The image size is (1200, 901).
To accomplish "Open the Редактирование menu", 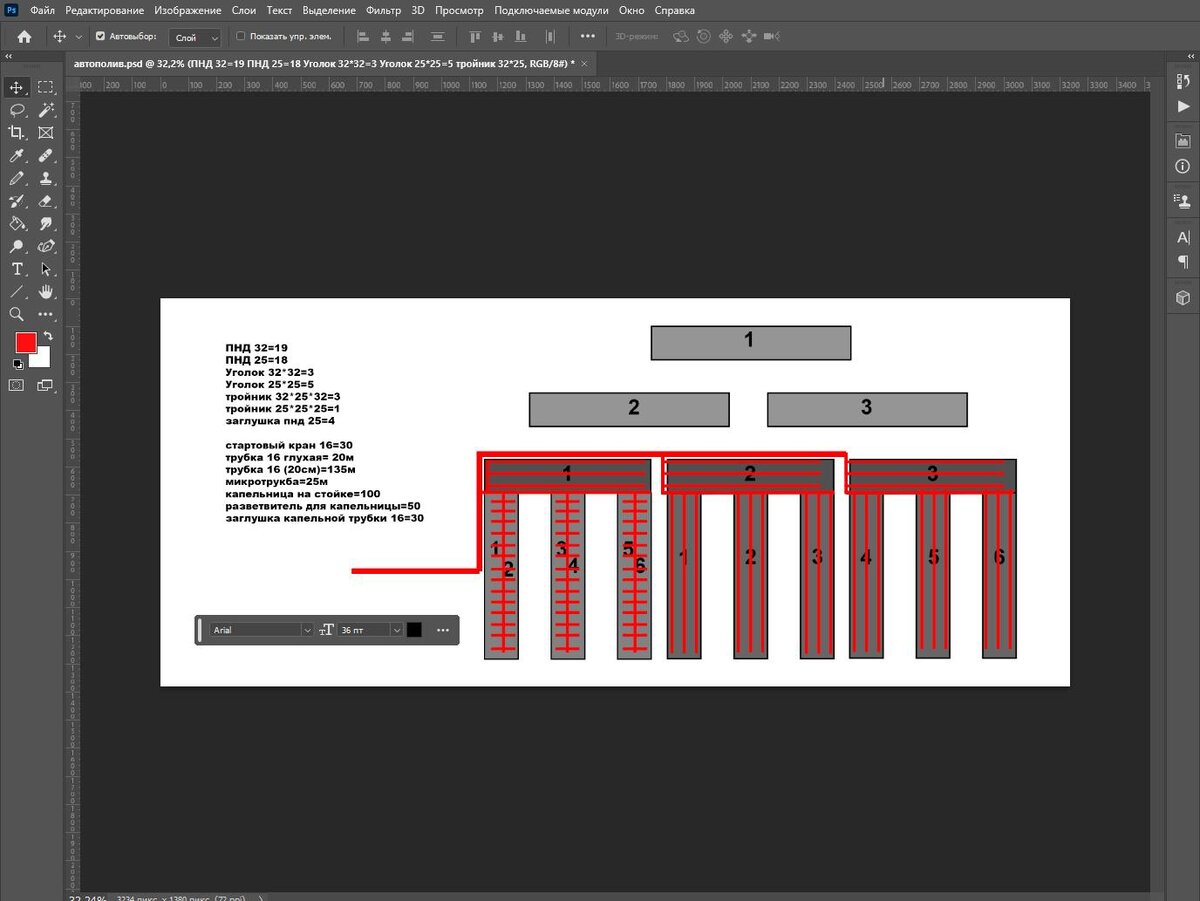I will (x=104, y=10).
